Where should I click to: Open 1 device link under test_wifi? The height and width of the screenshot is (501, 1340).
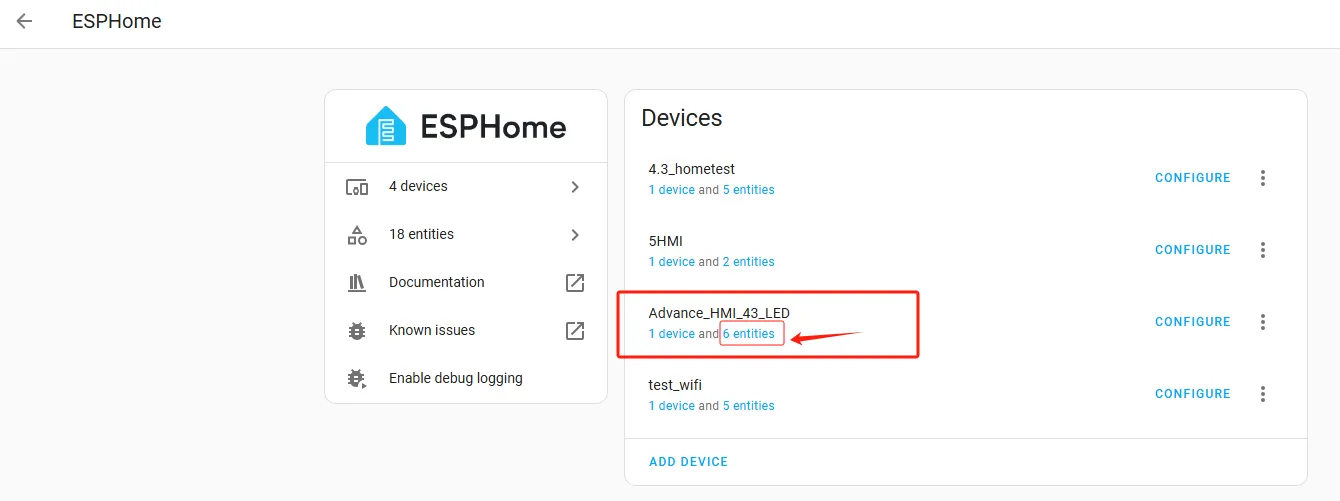tap(671, 406)
